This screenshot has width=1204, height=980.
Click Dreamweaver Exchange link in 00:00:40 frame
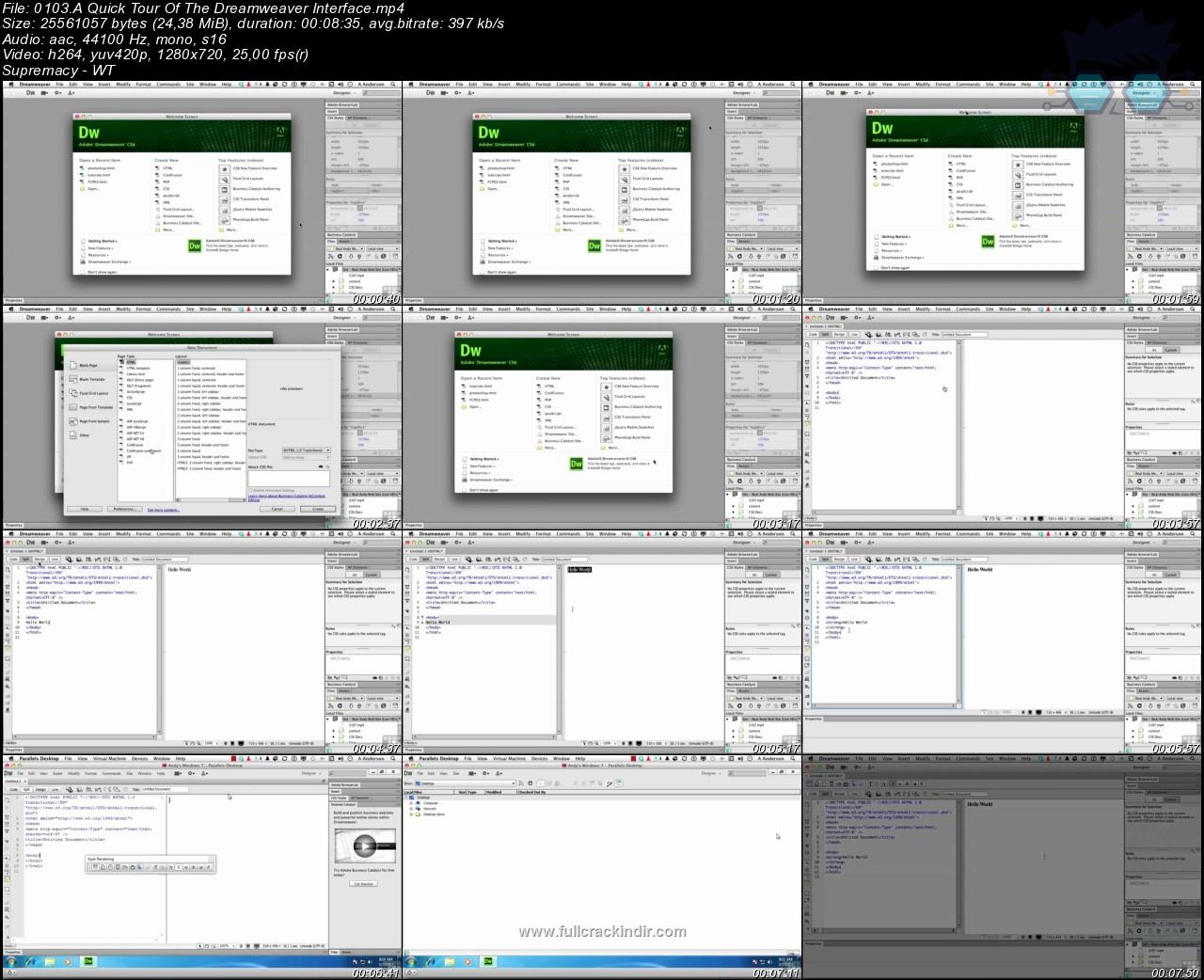(108, 261)
